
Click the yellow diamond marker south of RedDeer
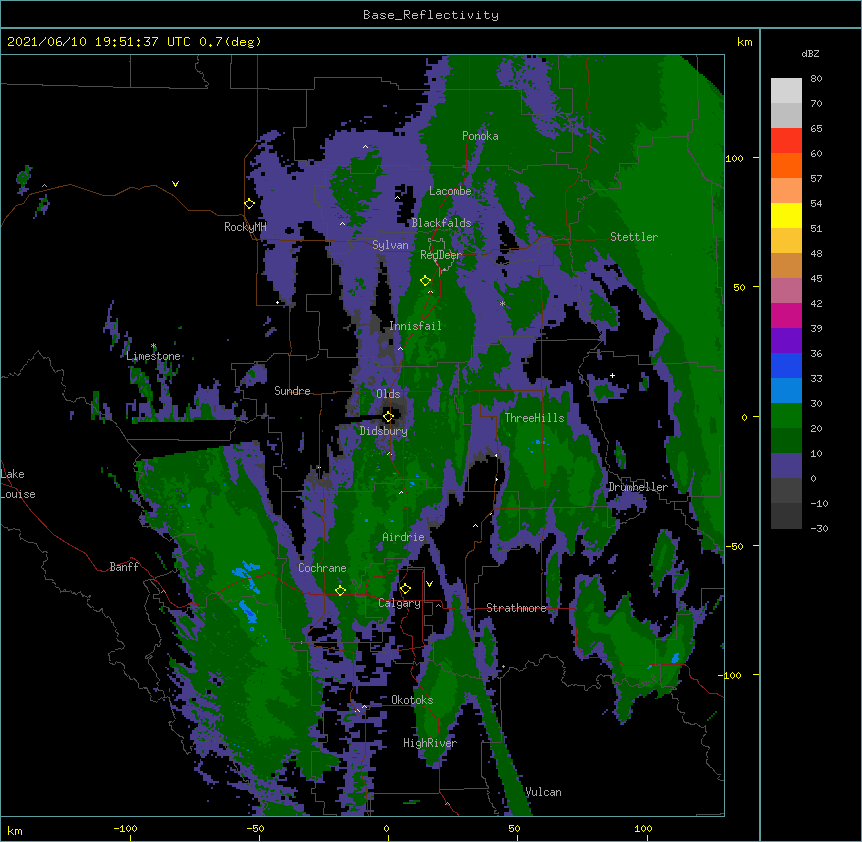(x=425, y=281)
